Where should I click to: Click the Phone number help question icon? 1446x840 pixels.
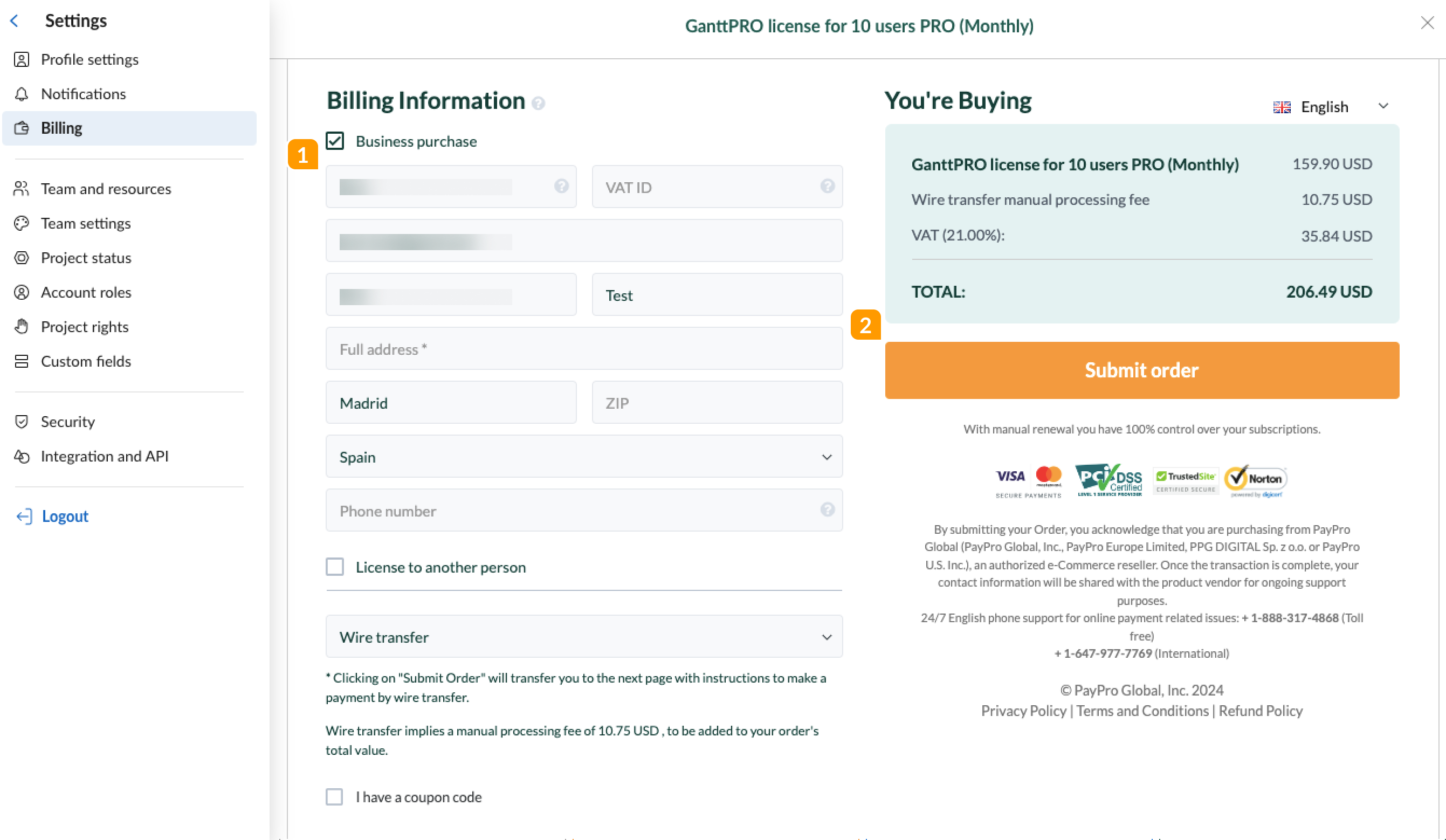point(827,509)
